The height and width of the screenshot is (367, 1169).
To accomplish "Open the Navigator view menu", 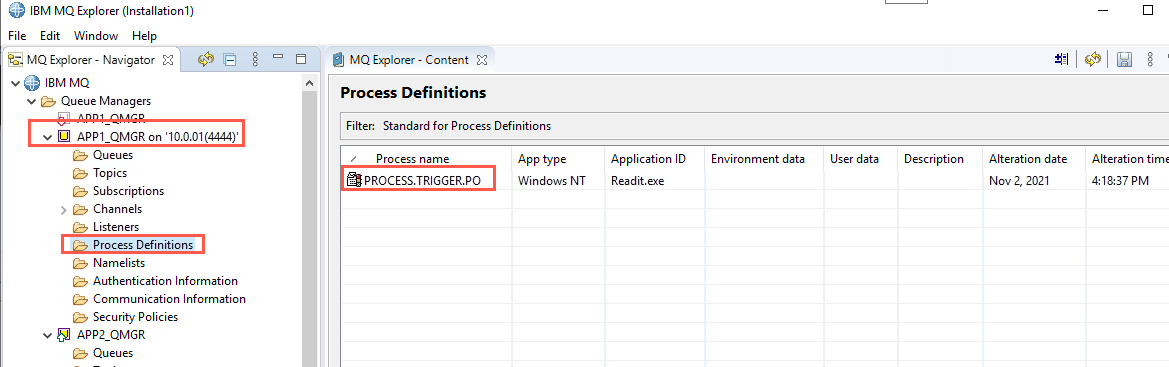I will pyautogui.click(x=255, y=59).
